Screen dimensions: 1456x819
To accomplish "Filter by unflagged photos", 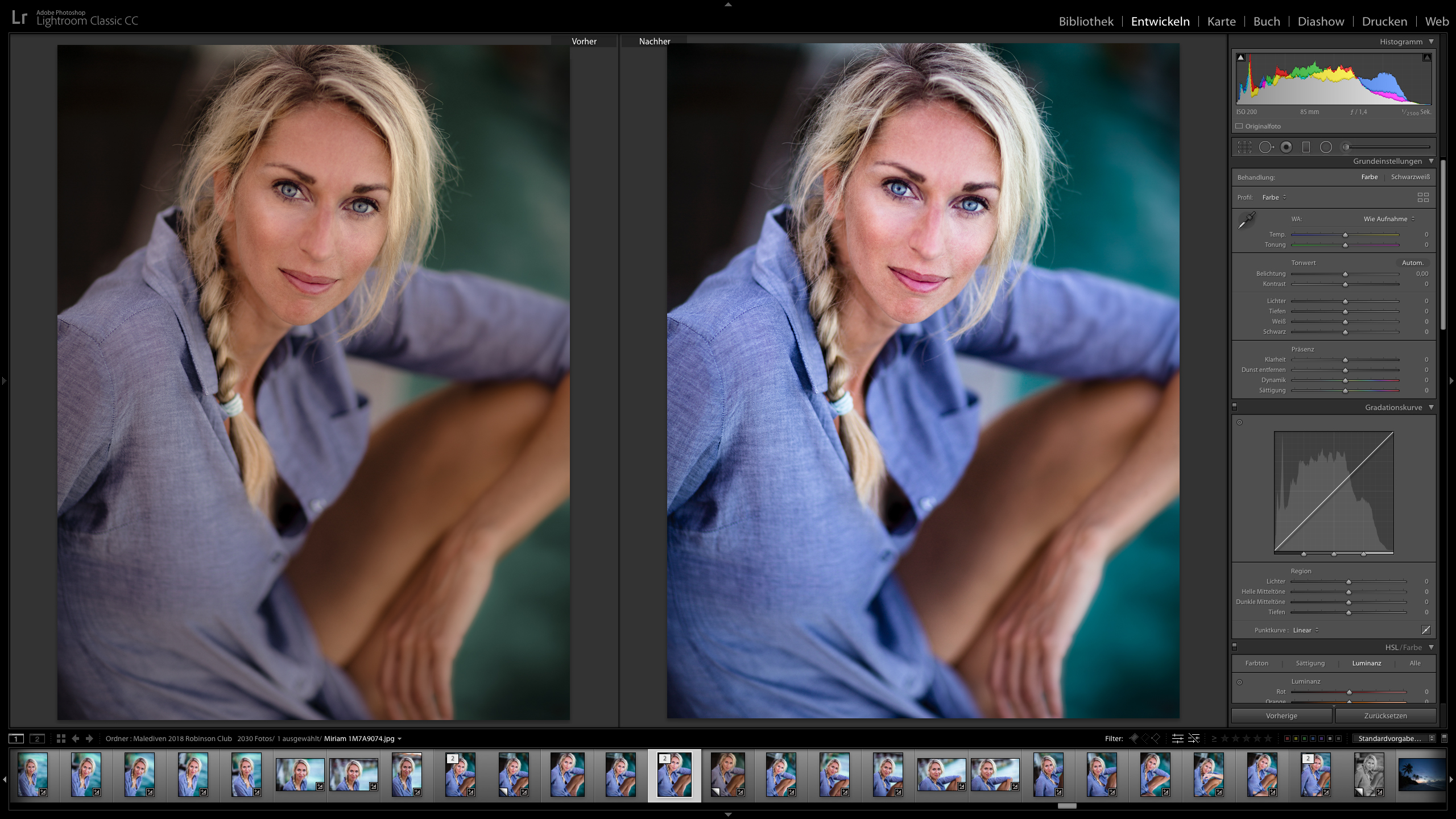I will (1144, 738).
